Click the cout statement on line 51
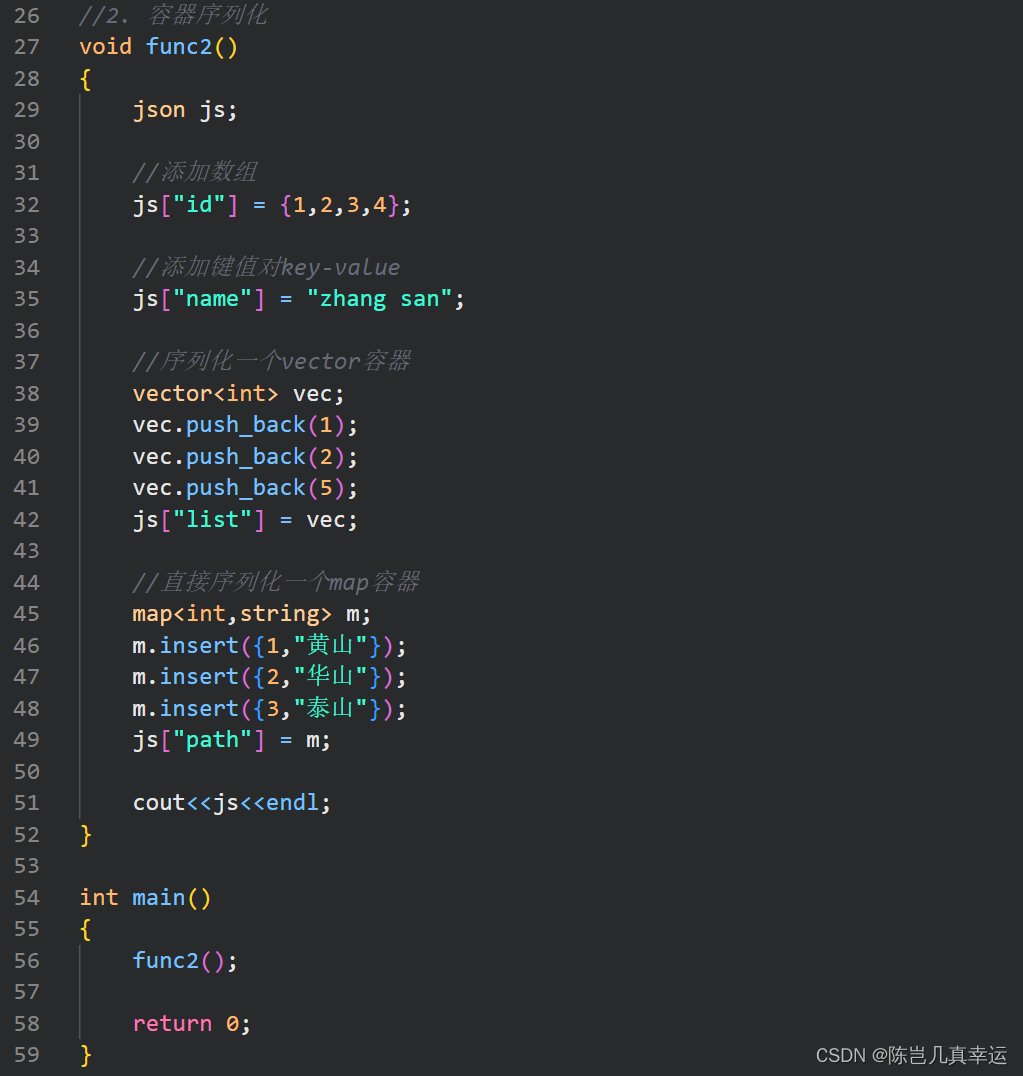1023x1076 pixels. [x=232, y=802]
